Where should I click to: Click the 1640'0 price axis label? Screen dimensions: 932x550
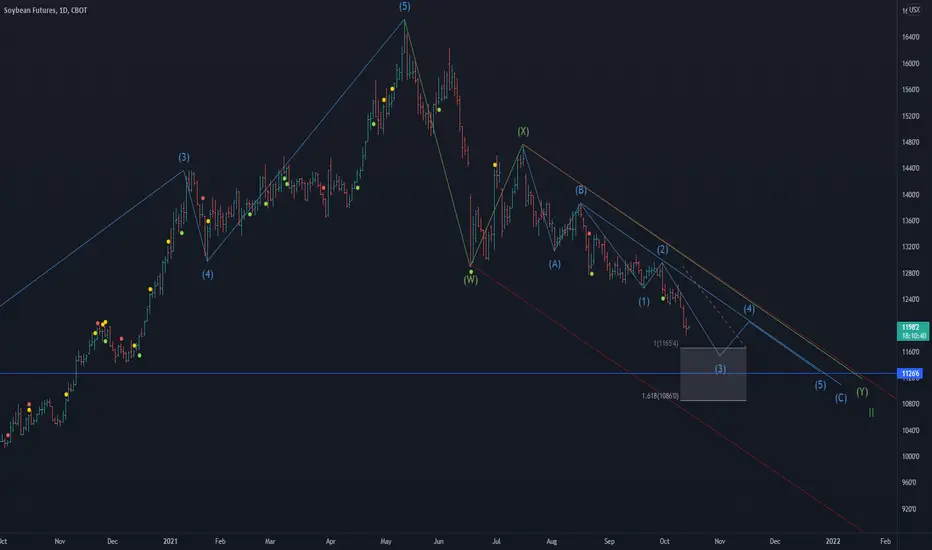(911, 37)
